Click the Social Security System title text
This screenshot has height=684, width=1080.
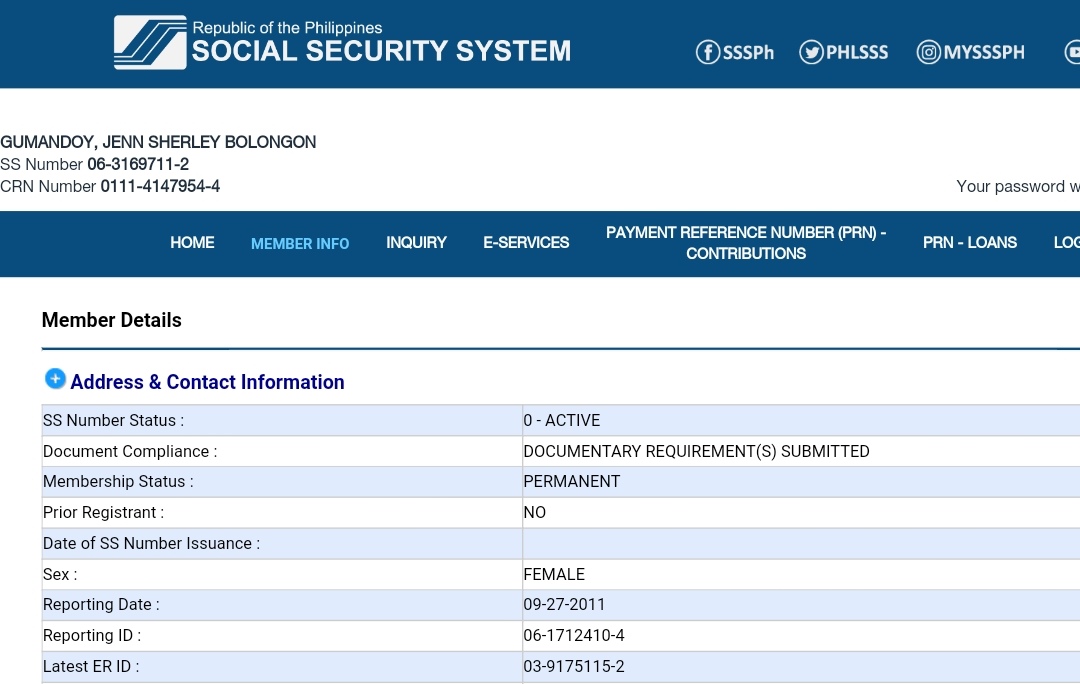click(381, 51)
